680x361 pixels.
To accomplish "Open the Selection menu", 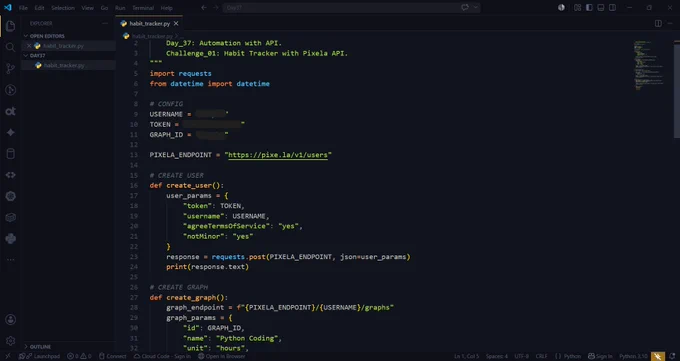I will [x=63, y=8].
